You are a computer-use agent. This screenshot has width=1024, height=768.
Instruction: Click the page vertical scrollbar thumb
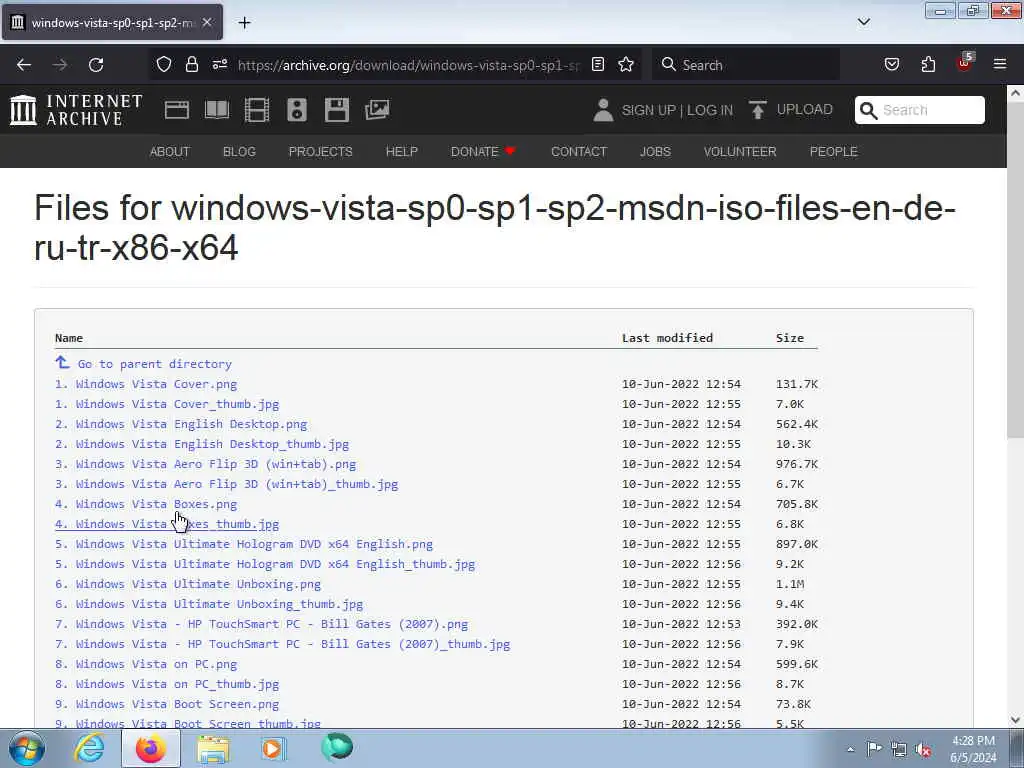[x=1015, y=271]
